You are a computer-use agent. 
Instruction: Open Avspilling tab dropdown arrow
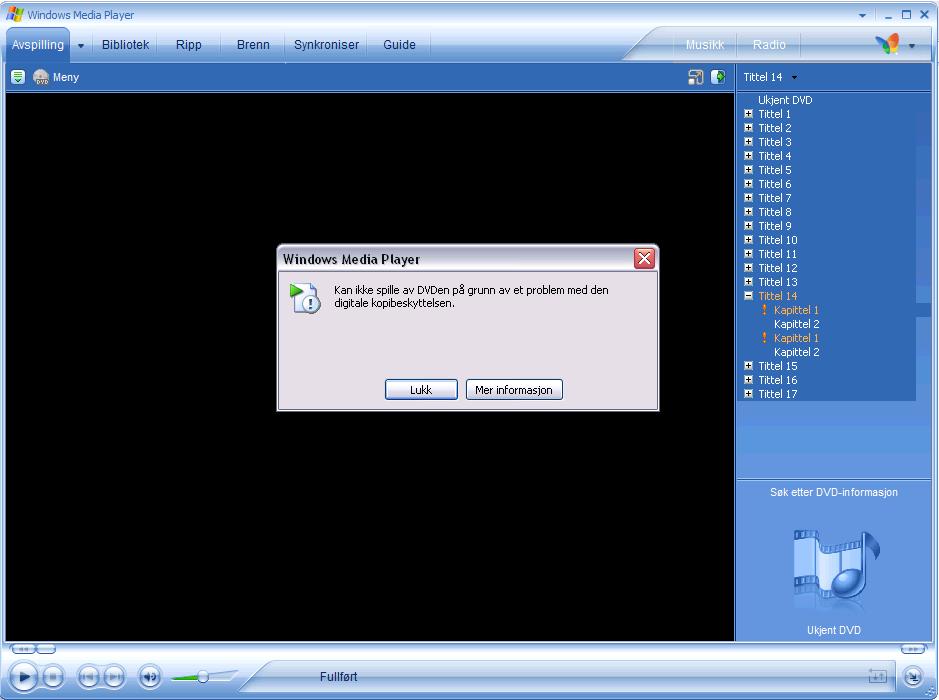[81, 46]
